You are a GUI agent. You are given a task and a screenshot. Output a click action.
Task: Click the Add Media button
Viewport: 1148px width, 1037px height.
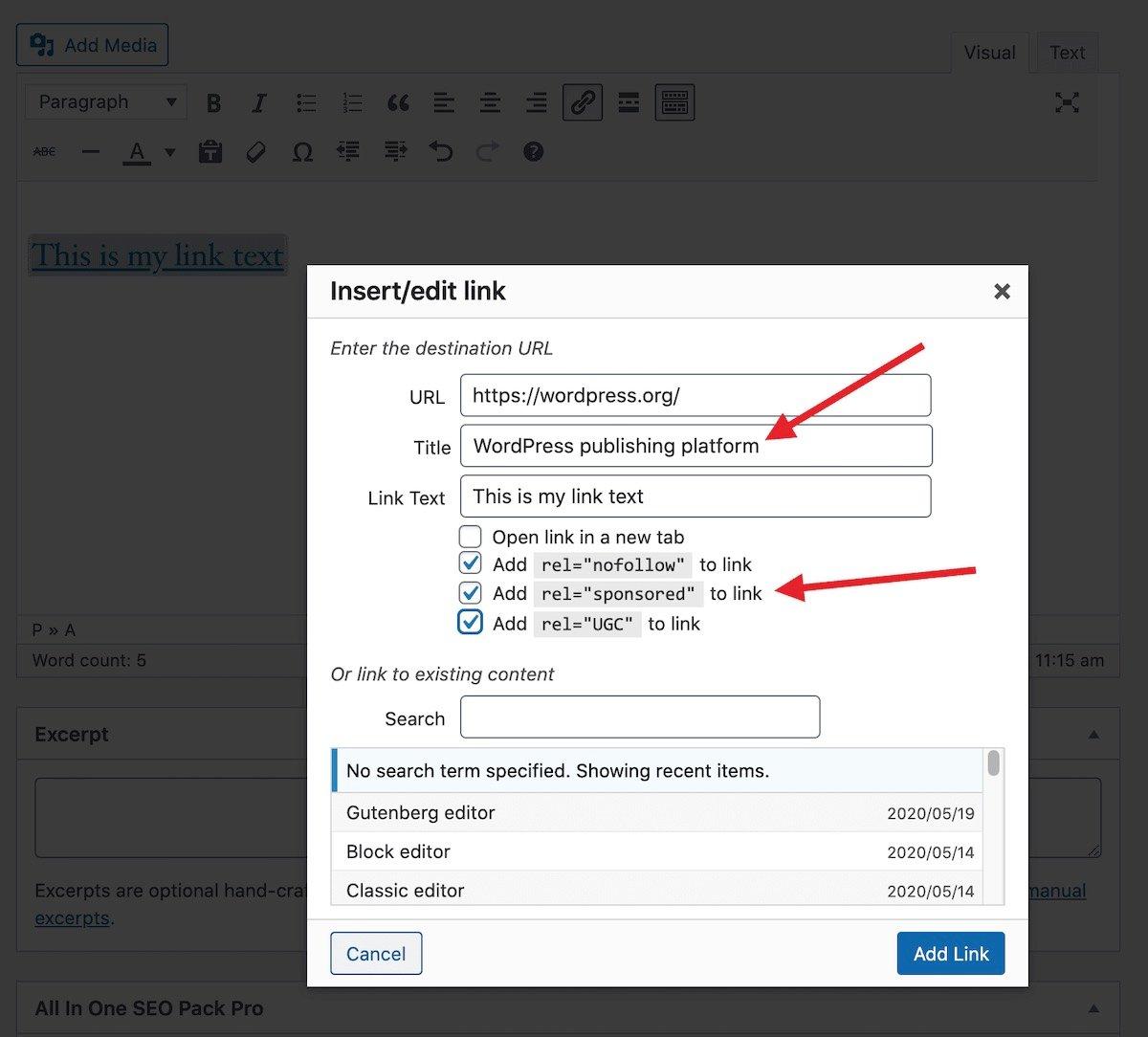(x=93, y=45)
